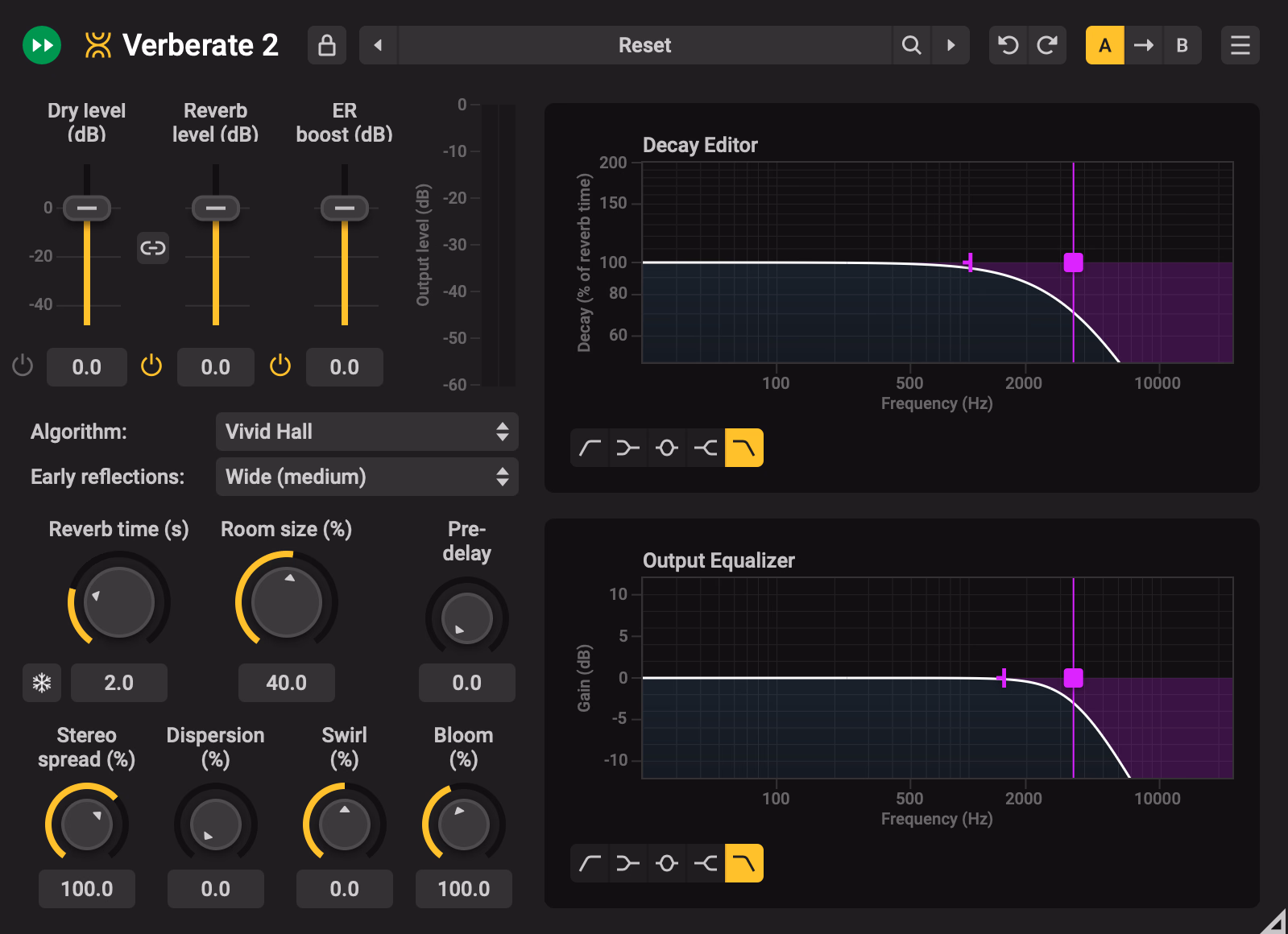Click the Room size knob
This screenshot has width=1288, height=934.
point(287,601)
